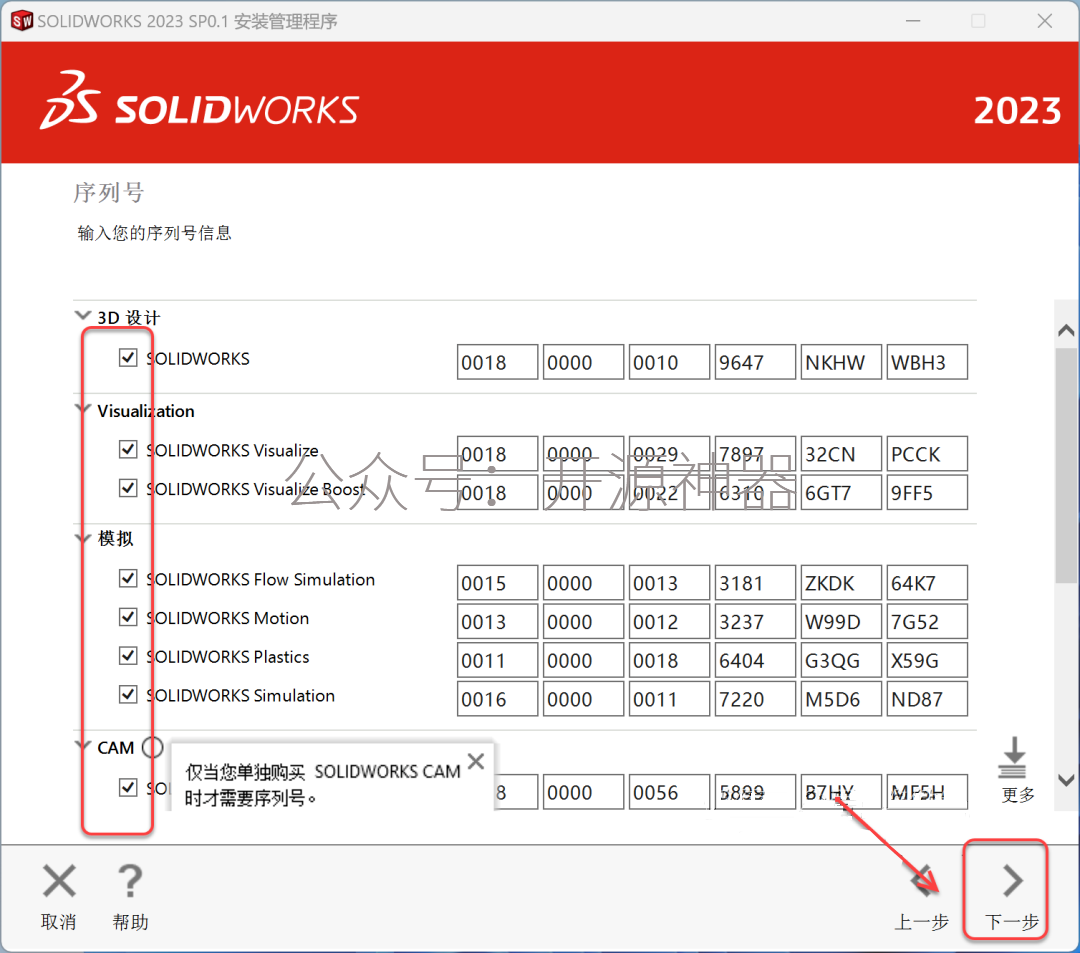Click Plastics serial field G3QG
The height and width of the screenshot is (953, 1080).
(x=841, y=660)
